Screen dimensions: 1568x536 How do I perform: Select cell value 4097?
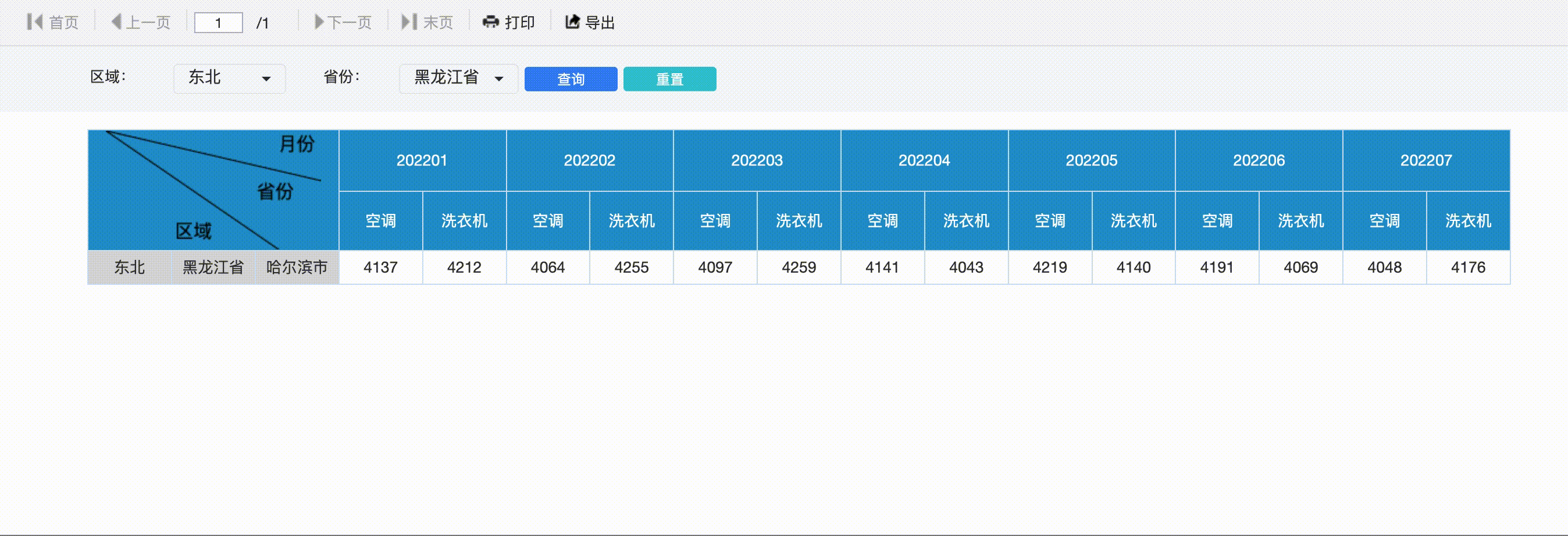pos(715,267)
